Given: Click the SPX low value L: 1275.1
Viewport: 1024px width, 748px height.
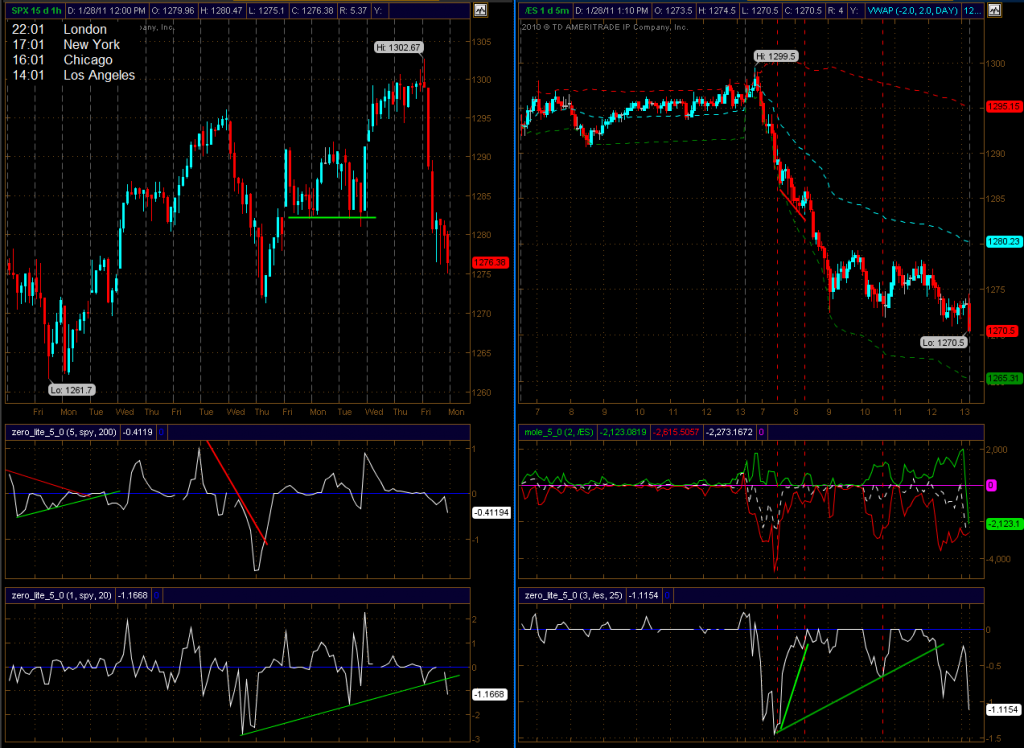Looking at the screenshot, I should click(x=265, y=10).
